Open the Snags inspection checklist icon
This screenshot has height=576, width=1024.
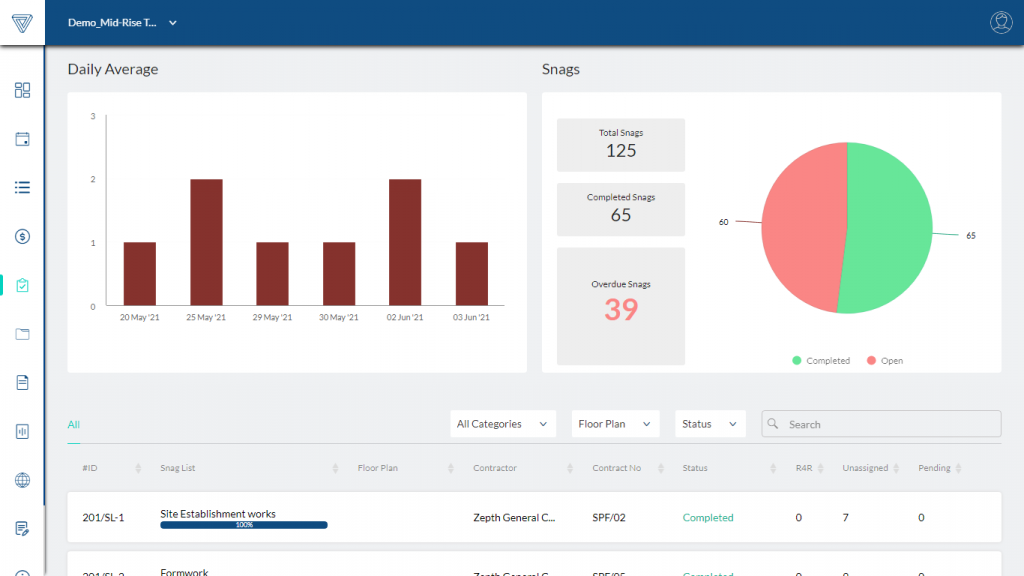pos(22,285)
